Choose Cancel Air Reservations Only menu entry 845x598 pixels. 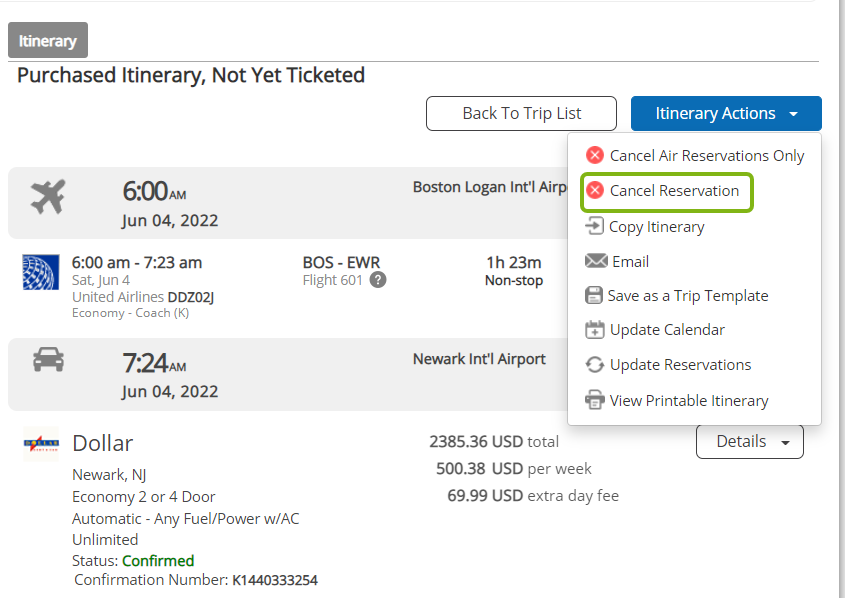pos(695,156)
